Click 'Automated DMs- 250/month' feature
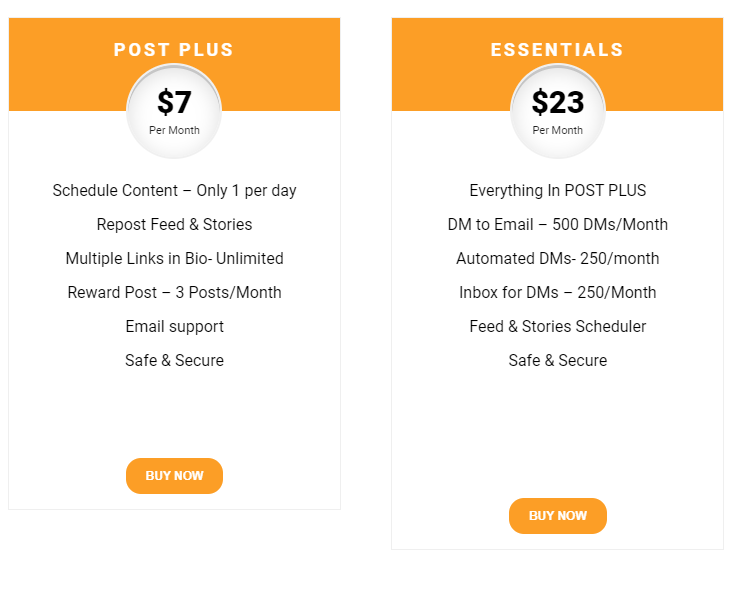The height and width of the screenshot is (614, 745). click(x=558, y=258)
